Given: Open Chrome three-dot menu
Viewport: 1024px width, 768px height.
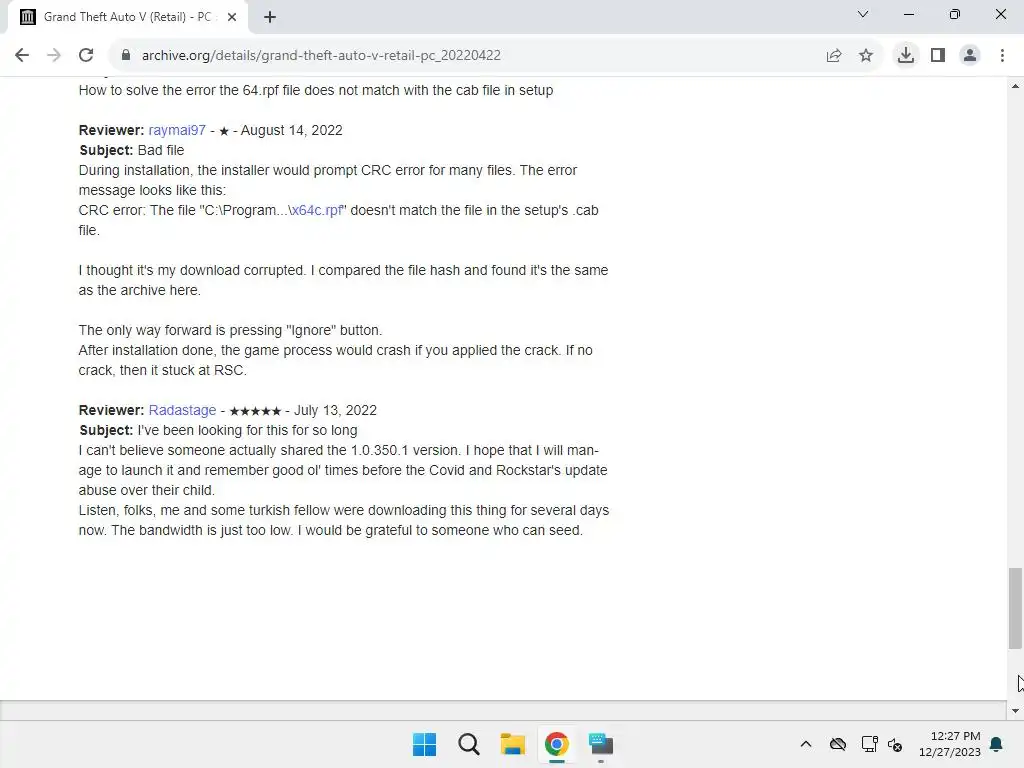Looking at the screenshot, I should [1002, 56].
